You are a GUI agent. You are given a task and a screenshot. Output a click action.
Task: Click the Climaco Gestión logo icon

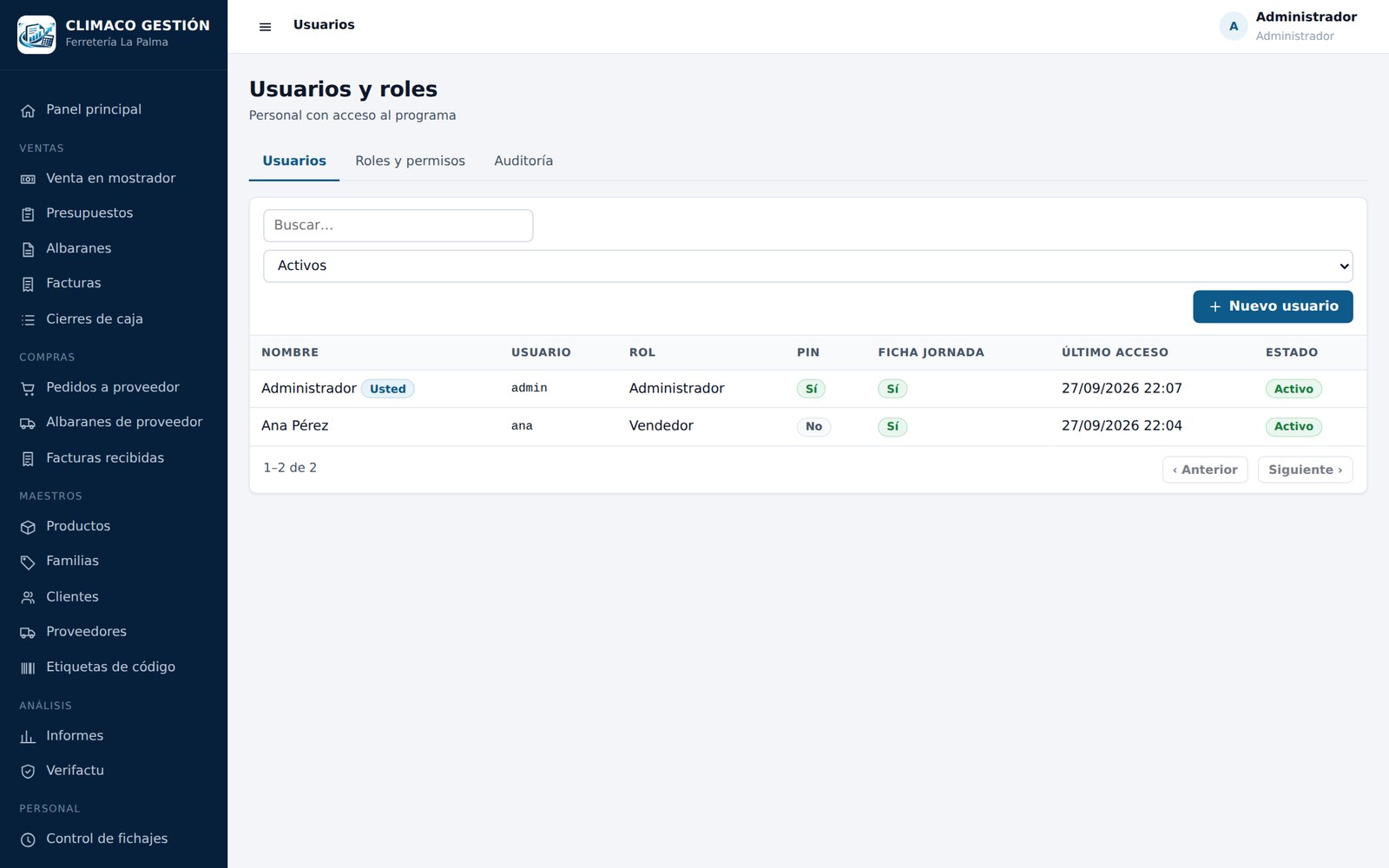point(36,35)
